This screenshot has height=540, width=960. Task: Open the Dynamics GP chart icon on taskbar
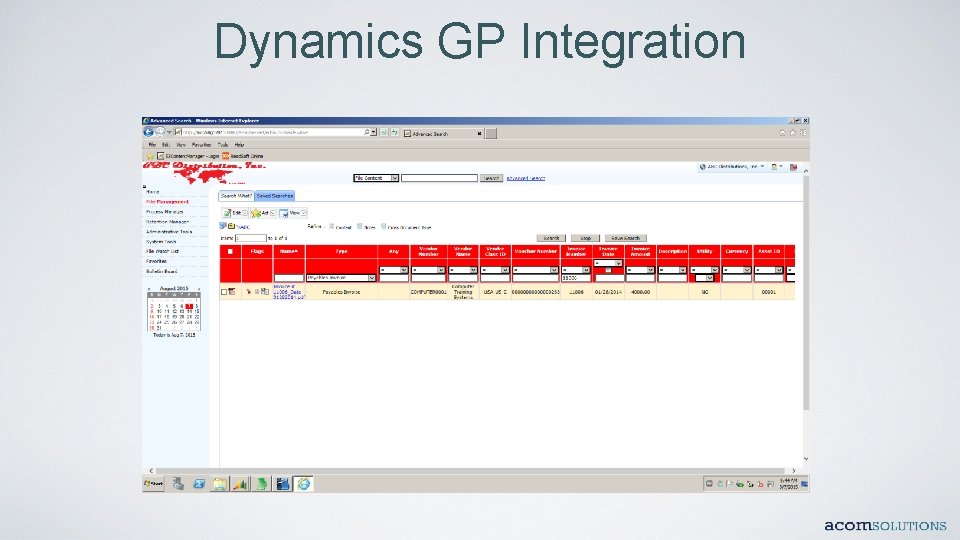pyautogui.click(x=241, y=484)
